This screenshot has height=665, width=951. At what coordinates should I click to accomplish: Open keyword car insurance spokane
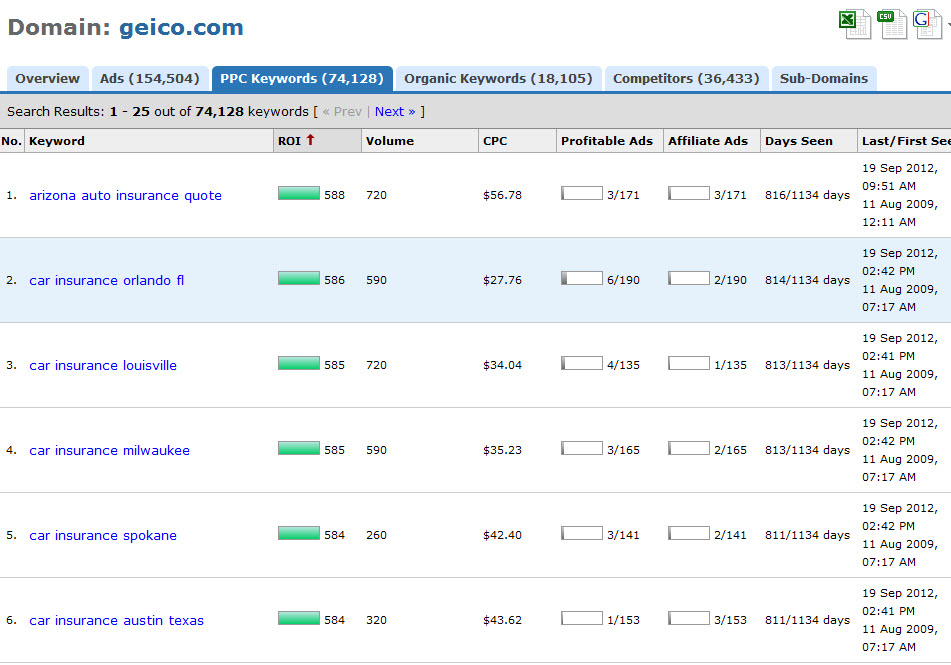click(103, 535)
